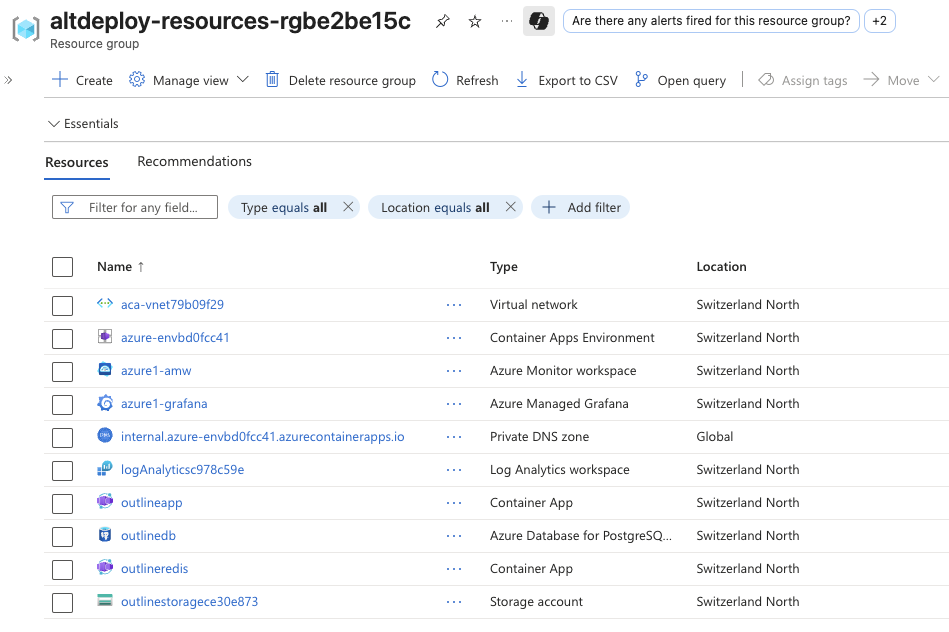Viewport: 949px width, 632px height.
Task: Click the outlinestoragece30e873 storage icon
Action: click(105, 601)
